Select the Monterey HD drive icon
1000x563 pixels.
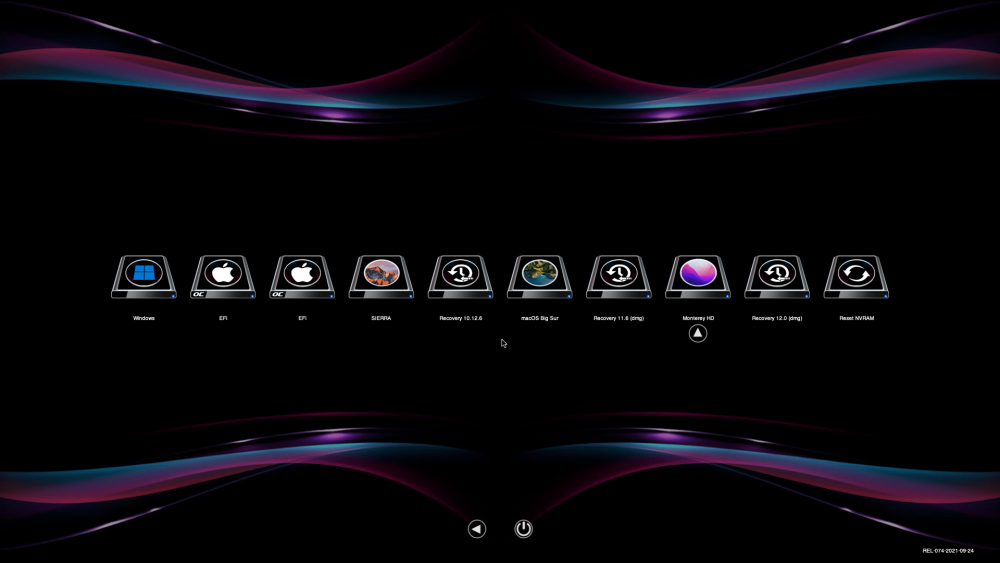698,277
